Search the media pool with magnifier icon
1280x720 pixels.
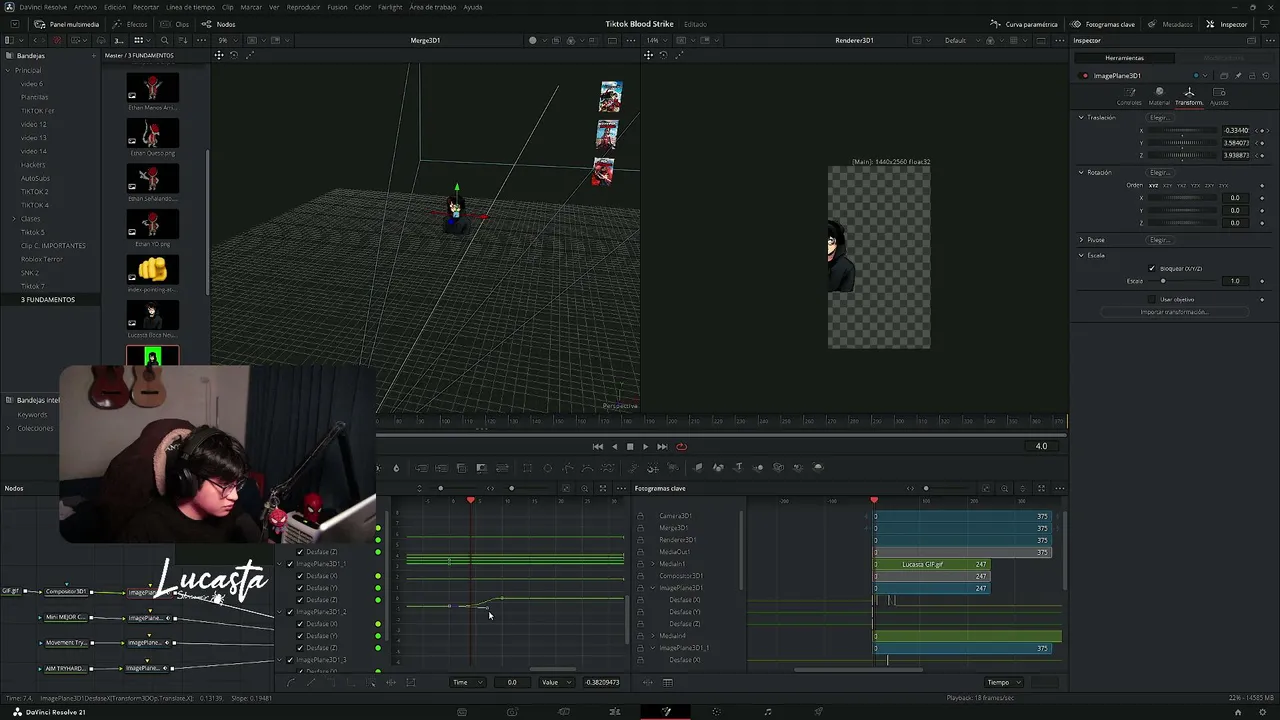point(163,40)
